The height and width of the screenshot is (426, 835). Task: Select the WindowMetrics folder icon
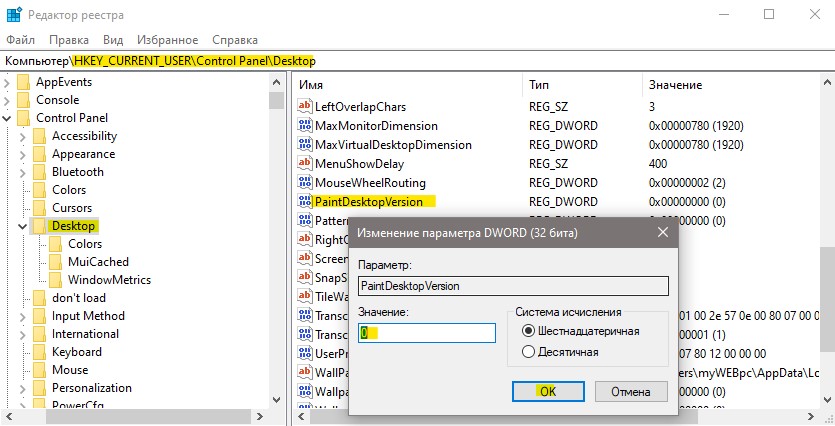click(x=55, y=280)
